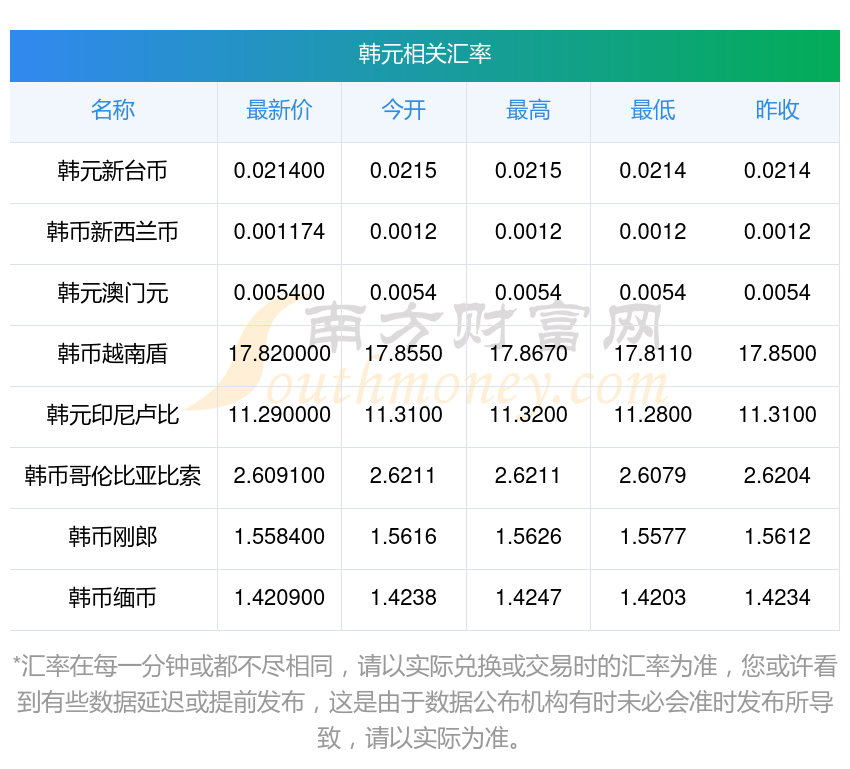Click the 韩元相关汇率 table title banner
Screen dimensions: 850x769
(424, 54)
